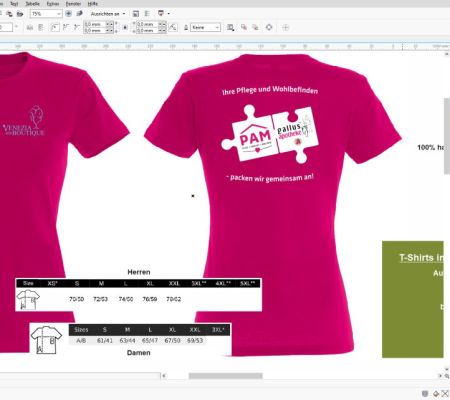Select the 'Ihre Pflege und Wohlbefinden' text
Viewport: 450px width, 400px height.
point(270,90)
